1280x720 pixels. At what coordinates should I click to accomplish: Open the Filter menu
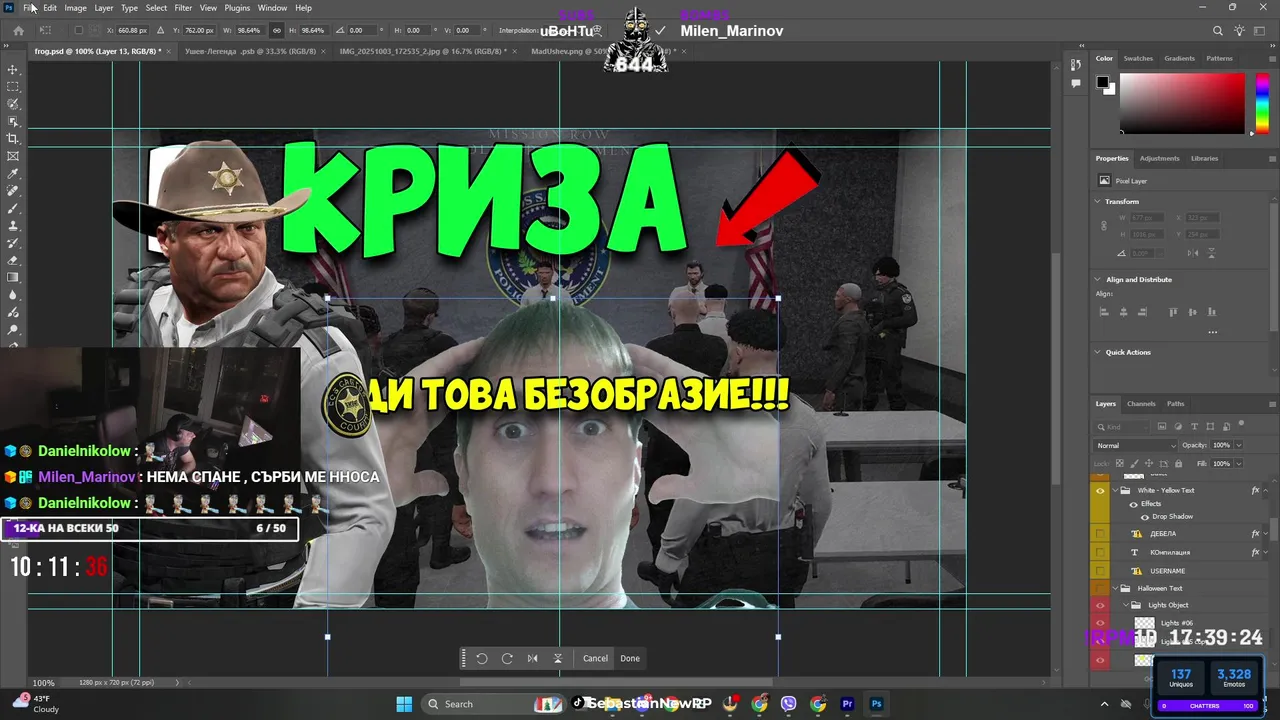coord(183,8)
